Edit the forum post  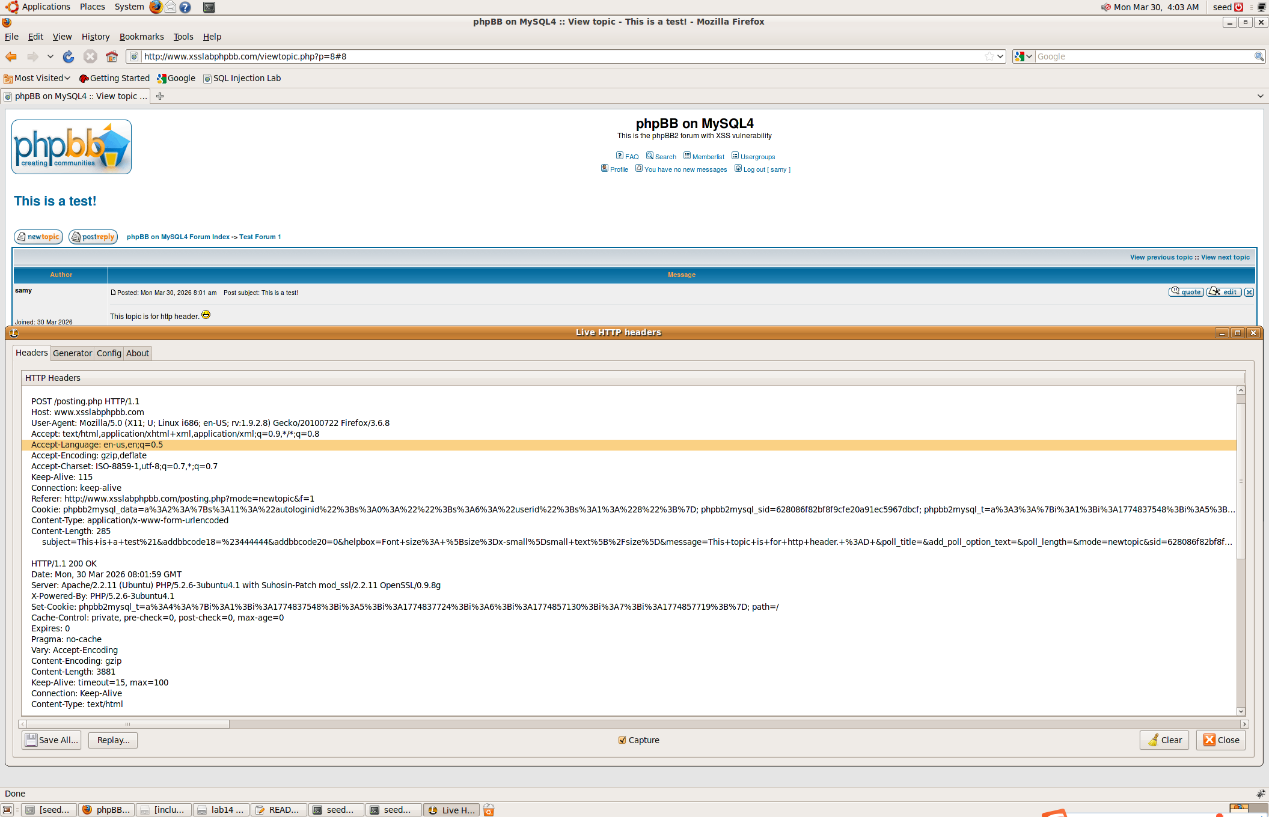click(1223, 292)
